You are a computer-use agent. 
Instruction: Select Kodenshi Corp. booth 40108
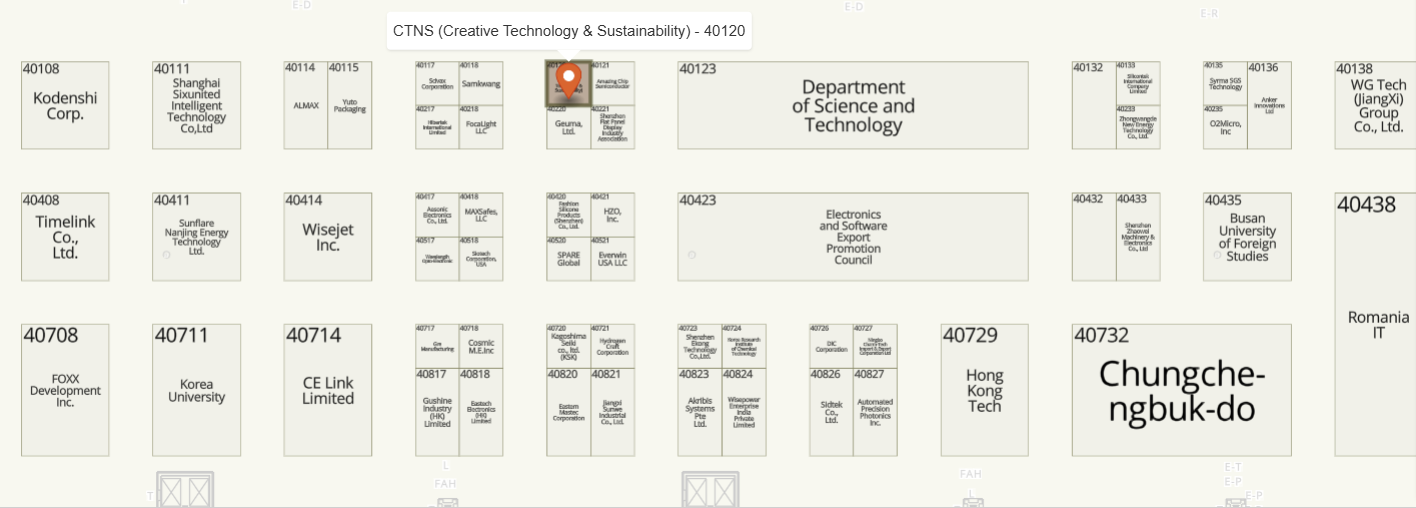[65, 105]
